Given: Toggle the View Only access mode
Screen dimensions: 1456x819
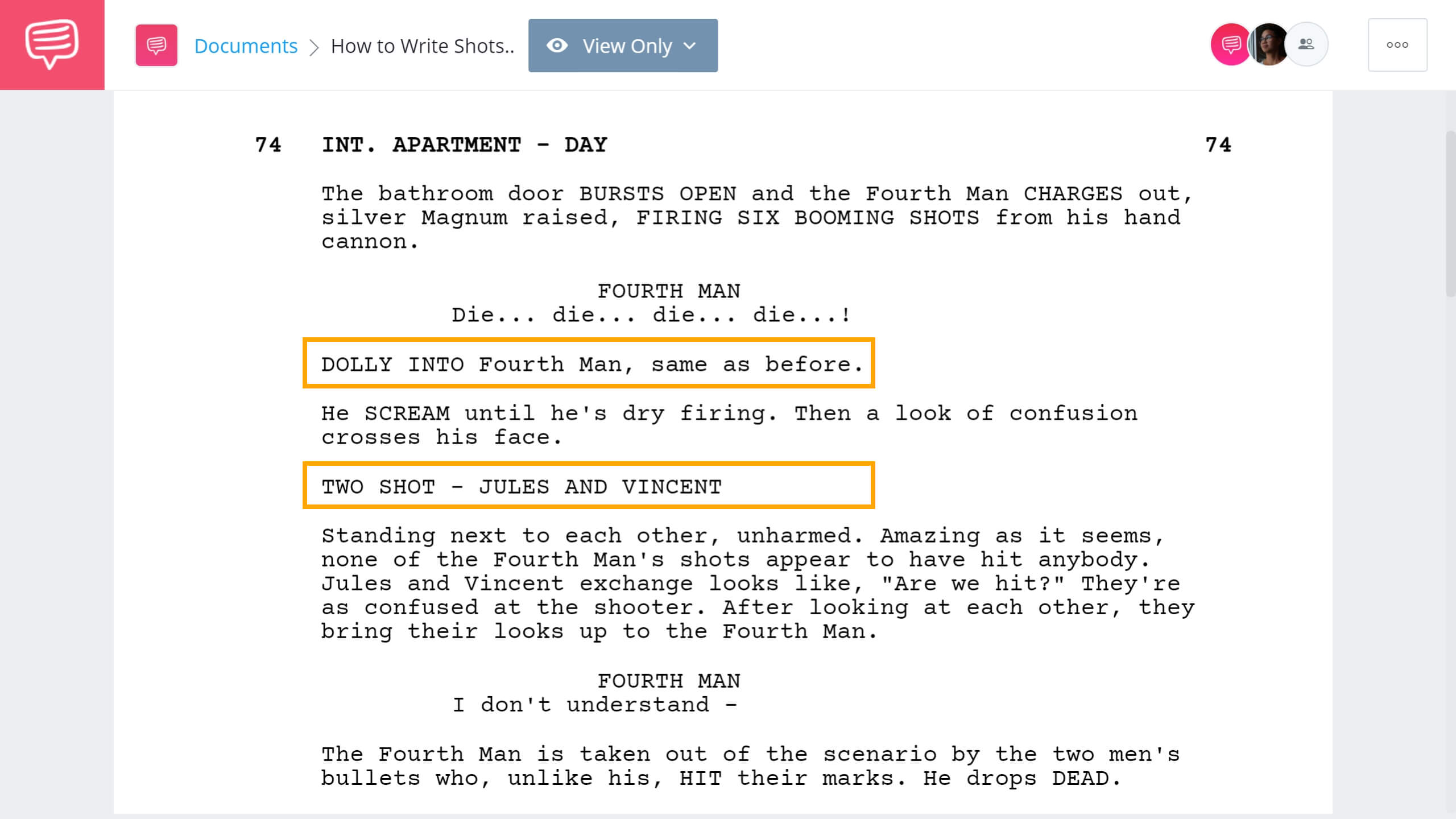Looking at the screenshot, I should tap(622, 45).
